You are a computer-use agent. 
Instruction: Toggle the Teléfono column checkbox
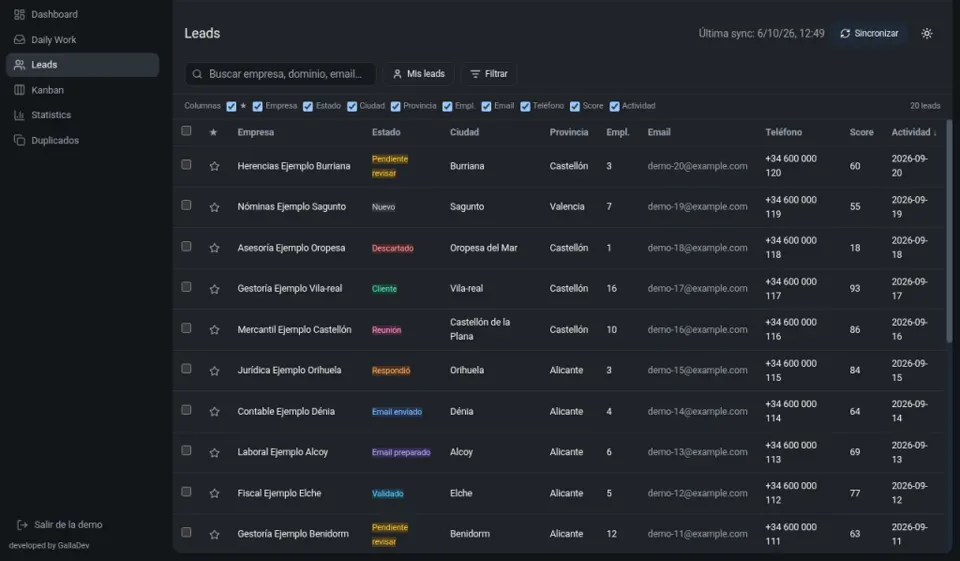tap(525, 107)
